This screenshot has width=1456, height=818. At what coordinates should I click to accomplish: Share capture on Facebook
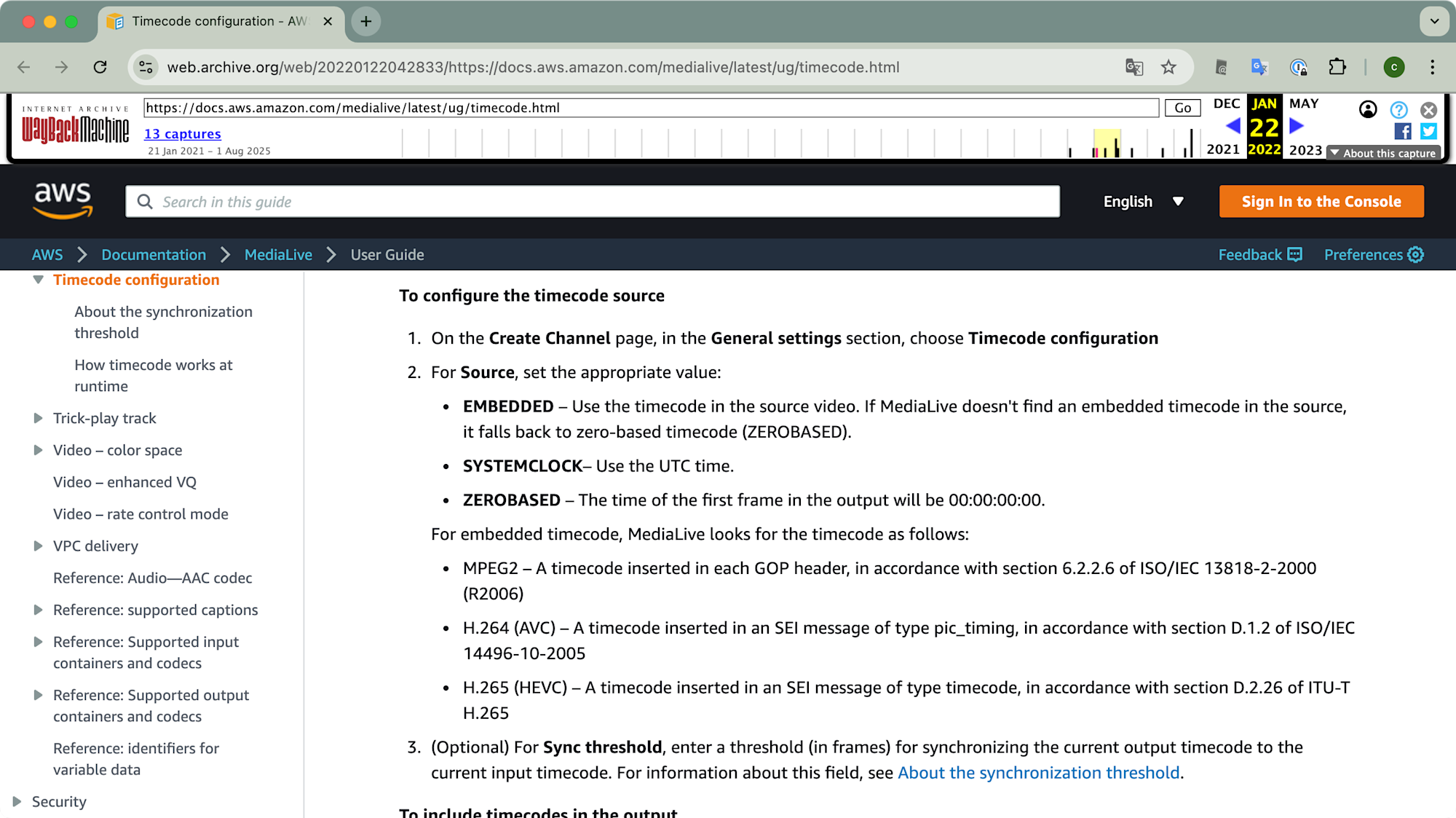(x=1403, y=131)
